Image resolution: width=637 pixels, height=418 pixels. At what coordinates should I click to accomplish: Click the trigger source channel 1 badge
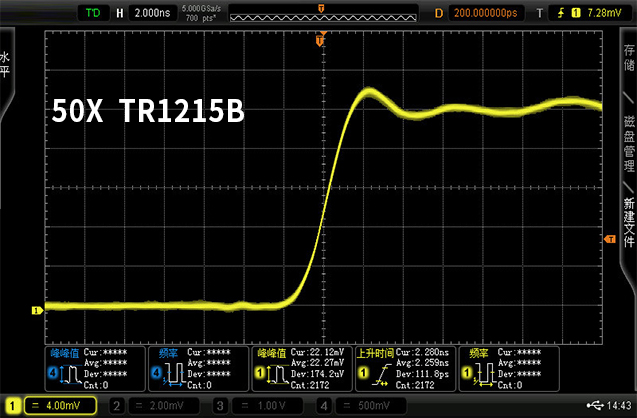point(576,13)
